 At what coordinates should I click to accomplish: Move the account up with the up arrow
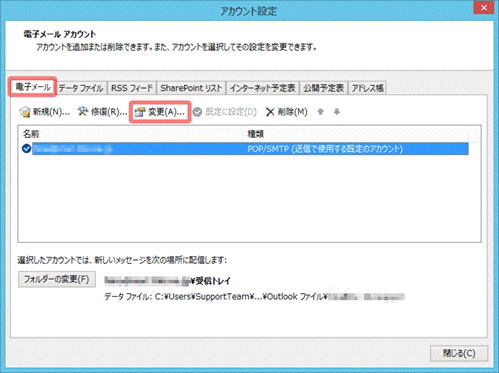pos(320,112)
